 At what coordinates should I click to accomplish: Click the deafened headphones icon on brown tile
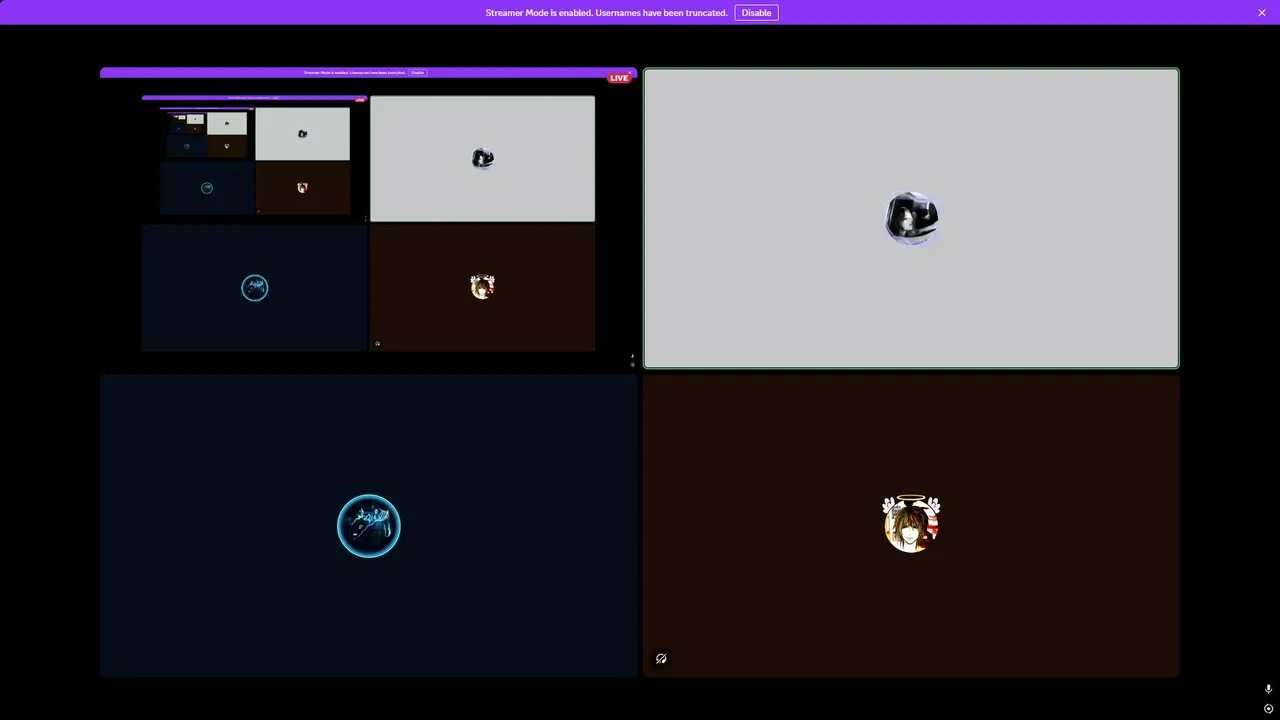click(x=661, y=659)
